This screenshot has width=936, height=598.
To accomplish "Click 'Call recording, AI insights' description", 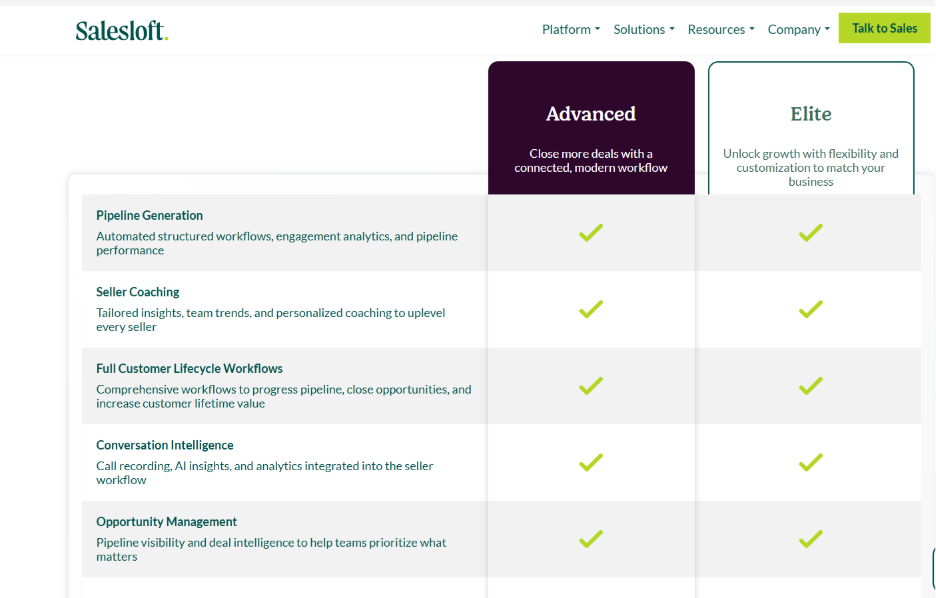I will coord(264,473).
